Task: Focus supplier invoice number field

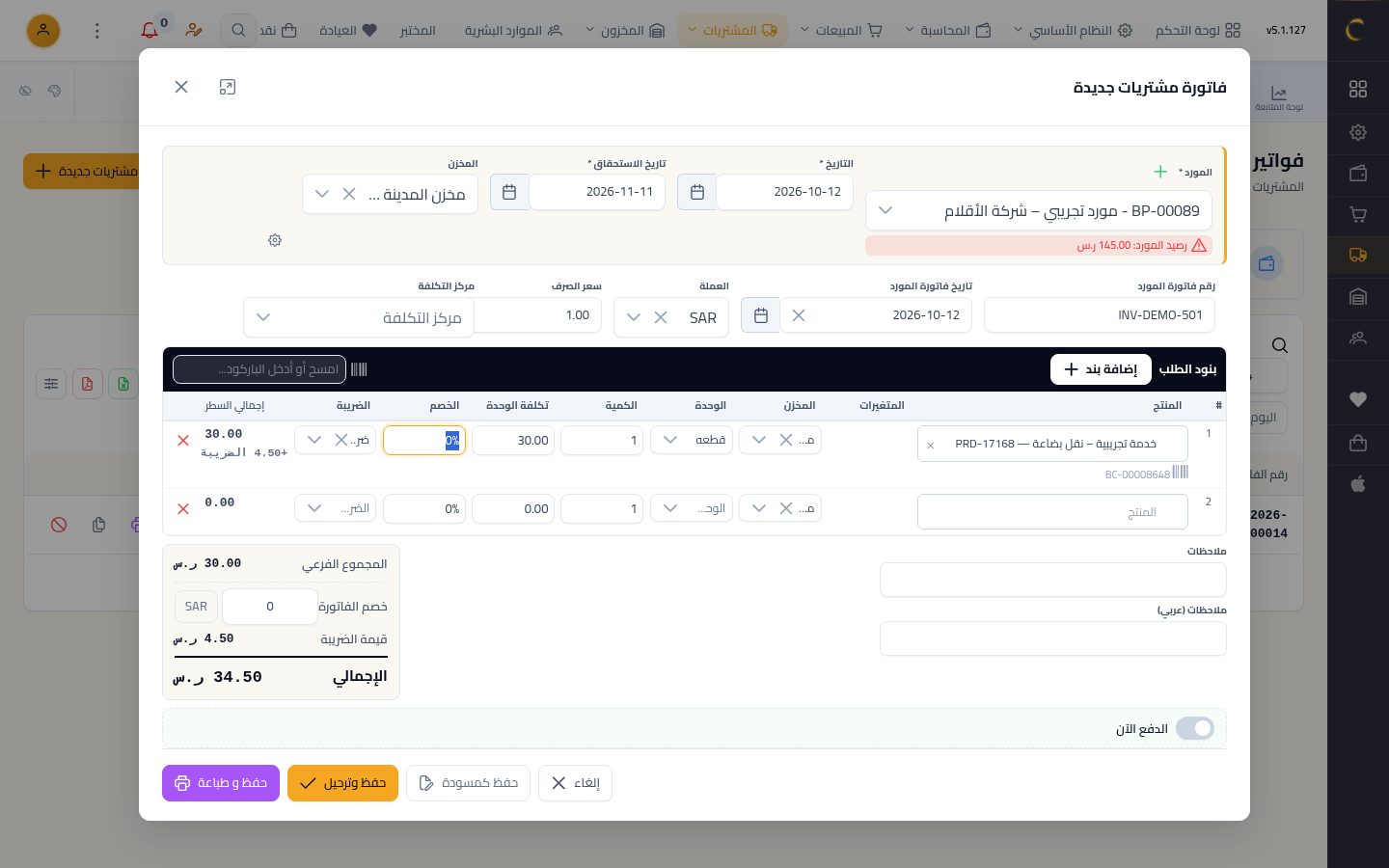Action: (1100, 315)
